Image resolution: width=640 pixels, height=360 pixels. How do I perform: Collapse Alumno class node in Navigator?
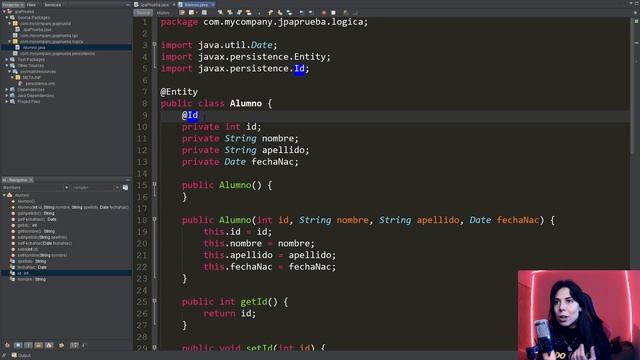4,195
